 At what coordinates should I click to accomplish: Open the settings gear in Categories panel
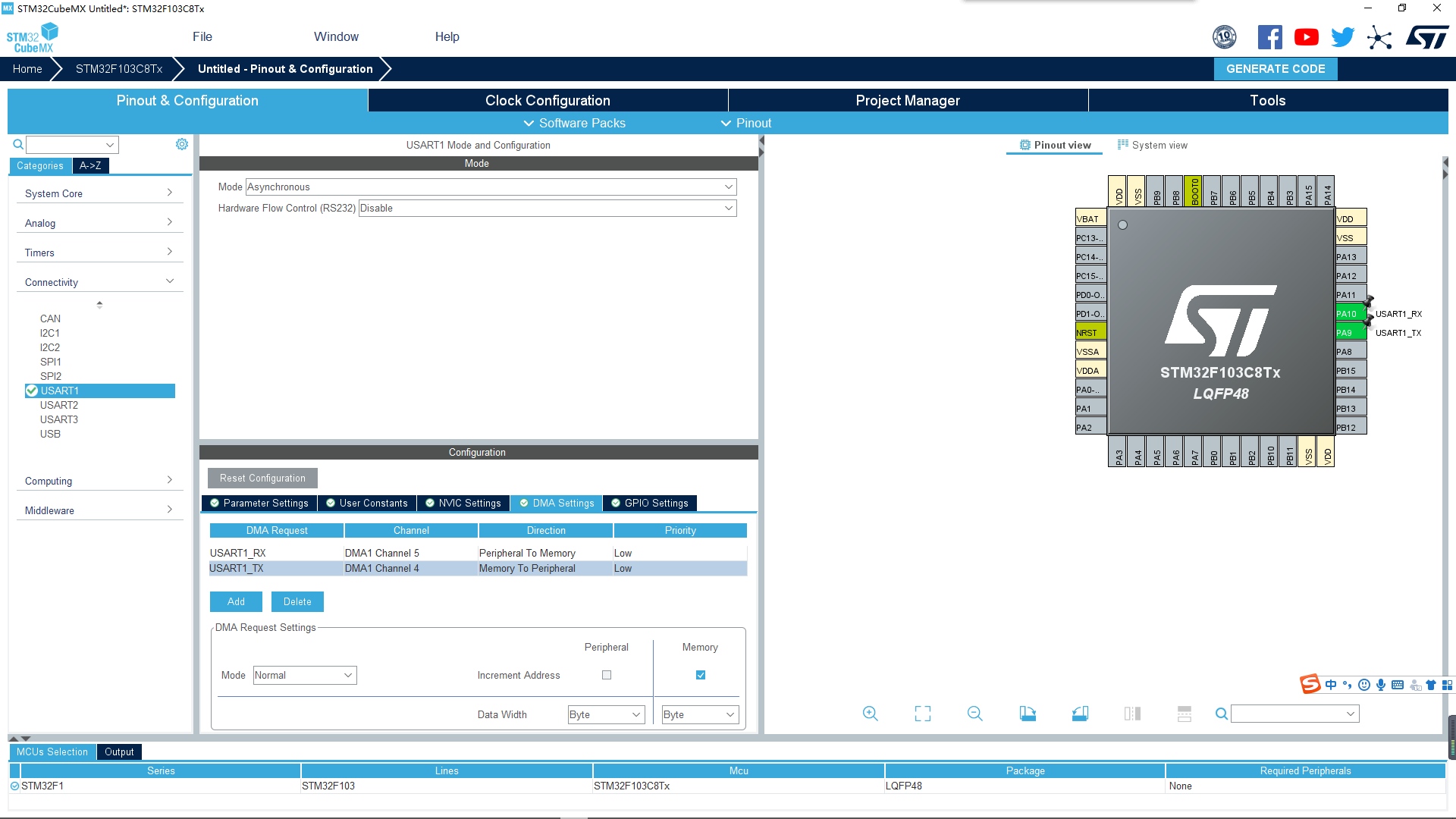(x=182, y=144)
